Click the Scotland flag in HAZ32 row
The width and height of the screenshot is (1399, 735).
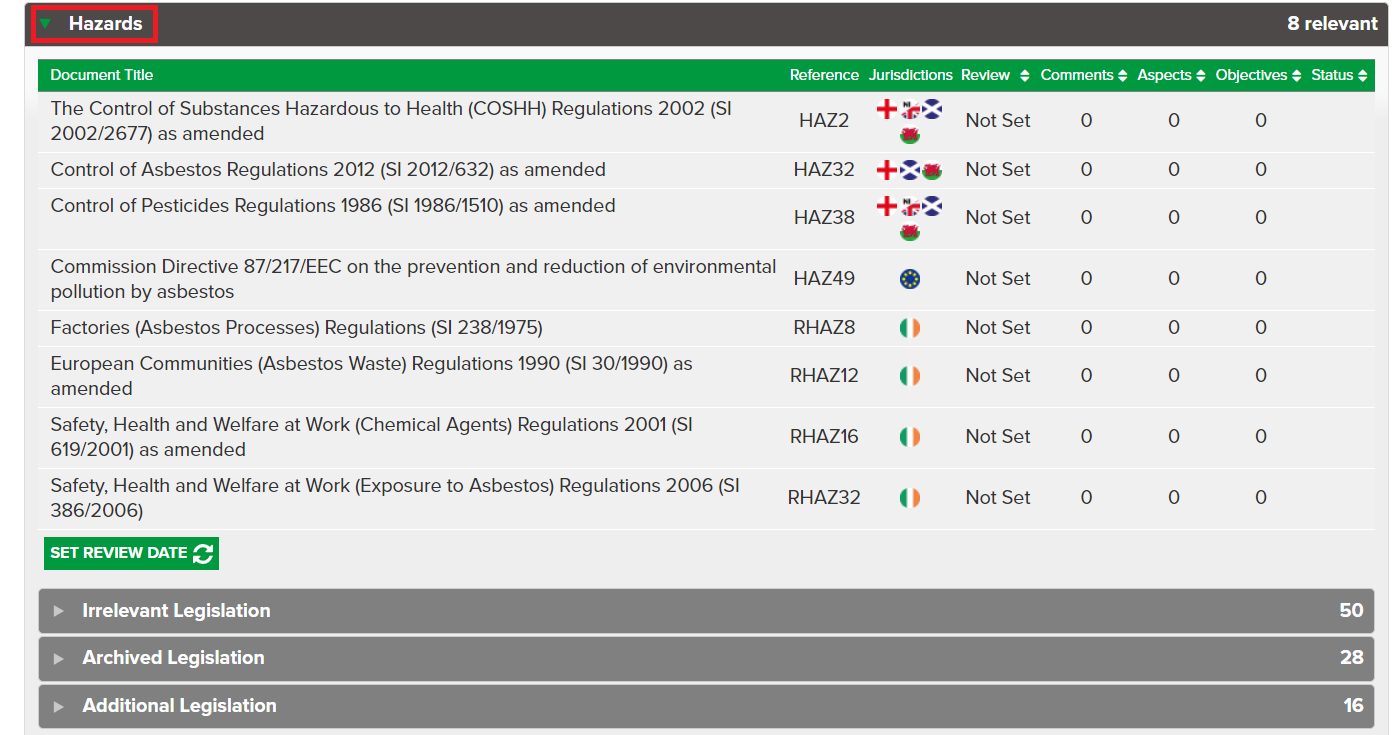pyautogui.click(x=910, y=170)
